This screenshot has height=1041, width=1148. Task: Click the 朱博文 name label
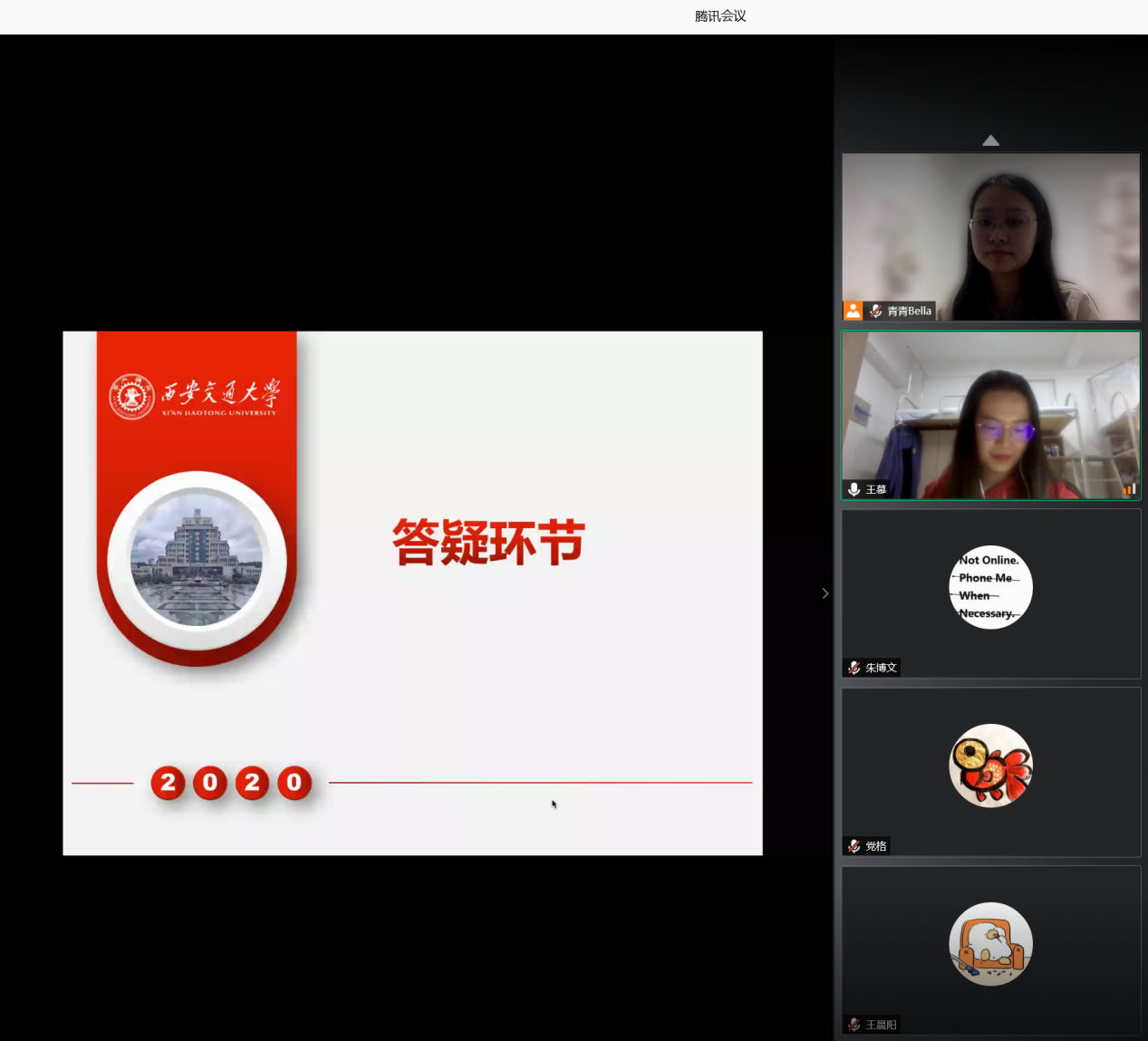coord(881,668)
